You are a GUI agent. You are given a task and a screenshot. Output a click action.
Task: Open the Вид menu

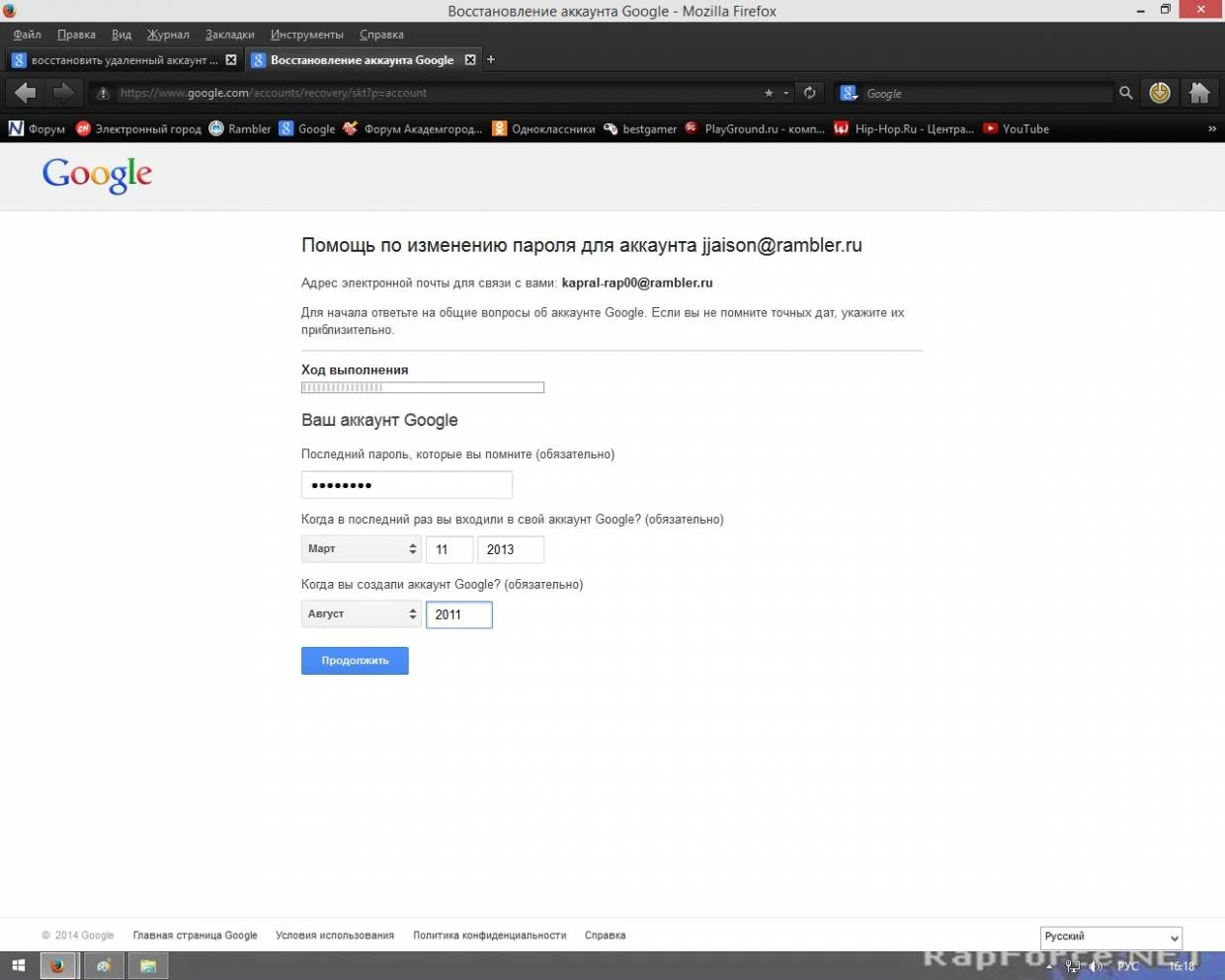point(122,35)
